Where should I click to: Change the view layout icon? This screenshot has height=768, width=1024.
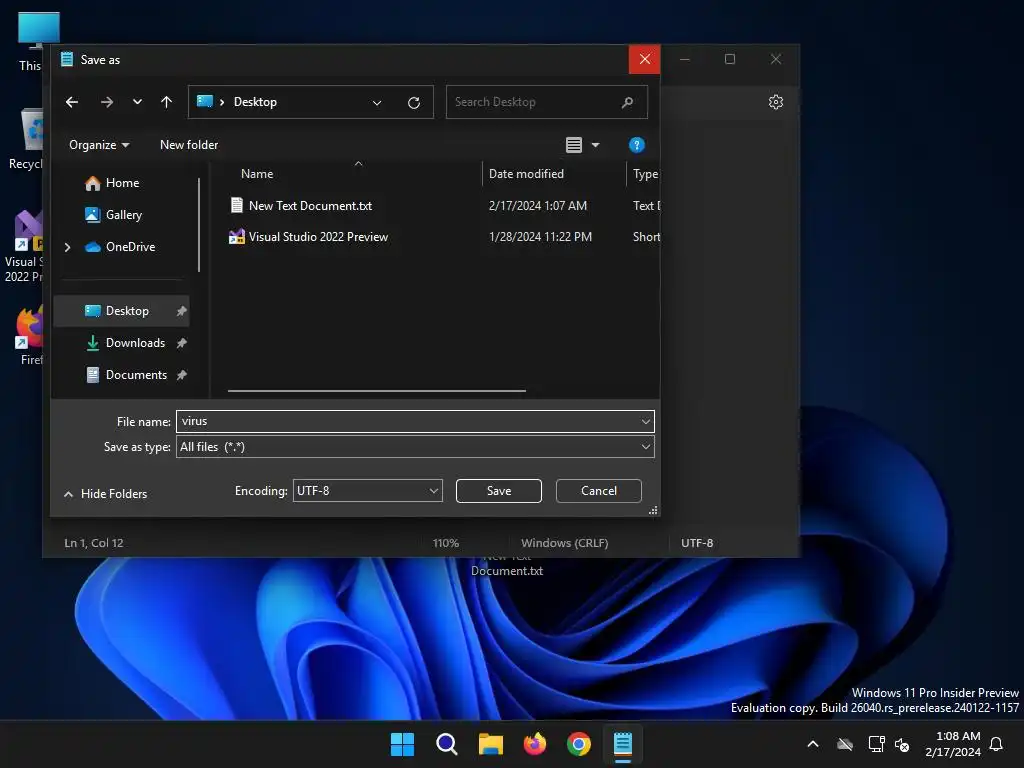coord(573,145)
